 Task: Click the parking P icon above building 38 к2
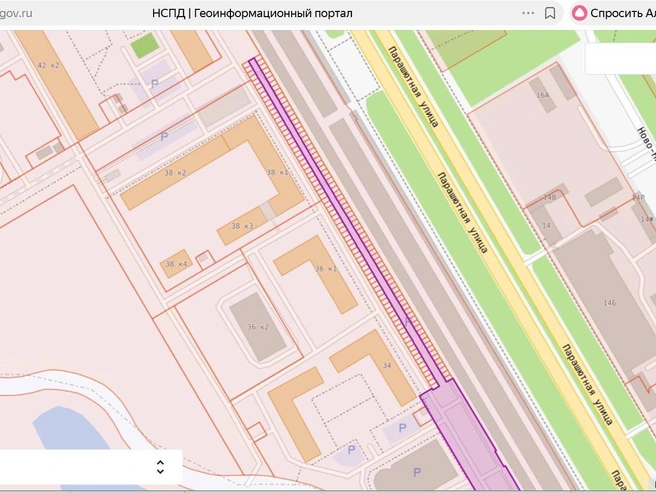click(x=164, y=136)
